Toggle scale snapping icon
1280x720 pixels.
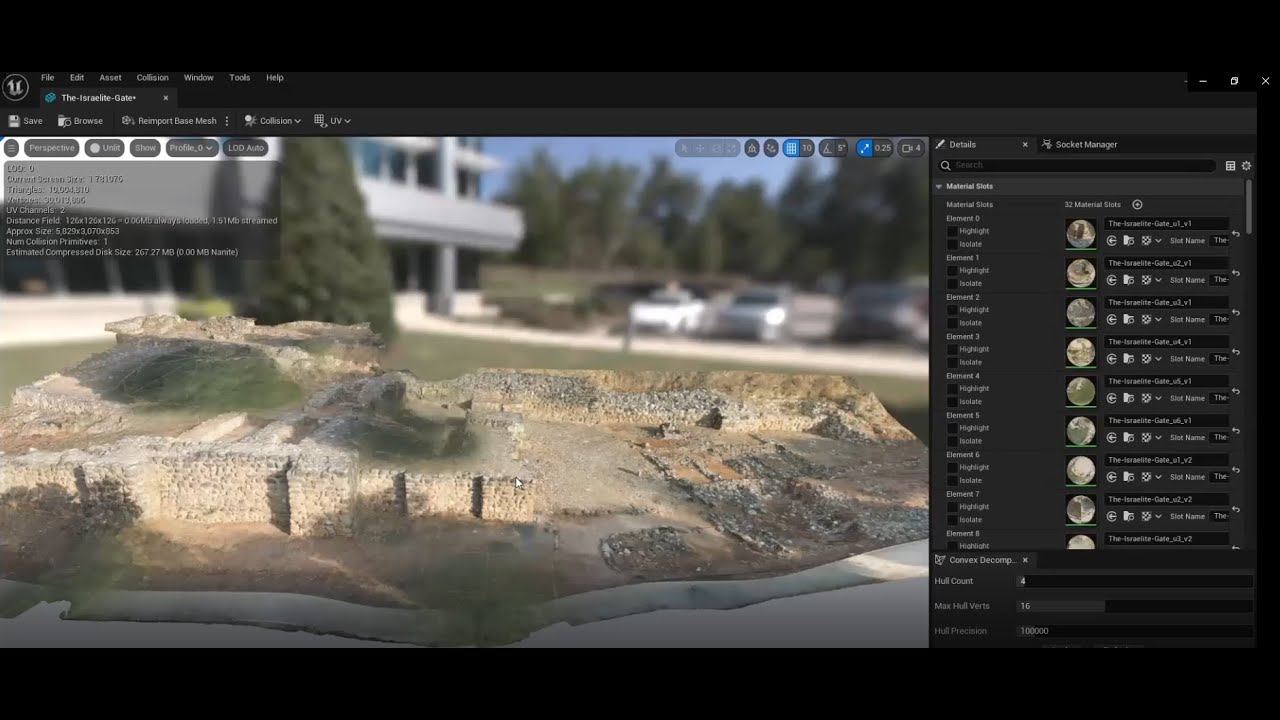pyautogui.click(x=864, y=148)
